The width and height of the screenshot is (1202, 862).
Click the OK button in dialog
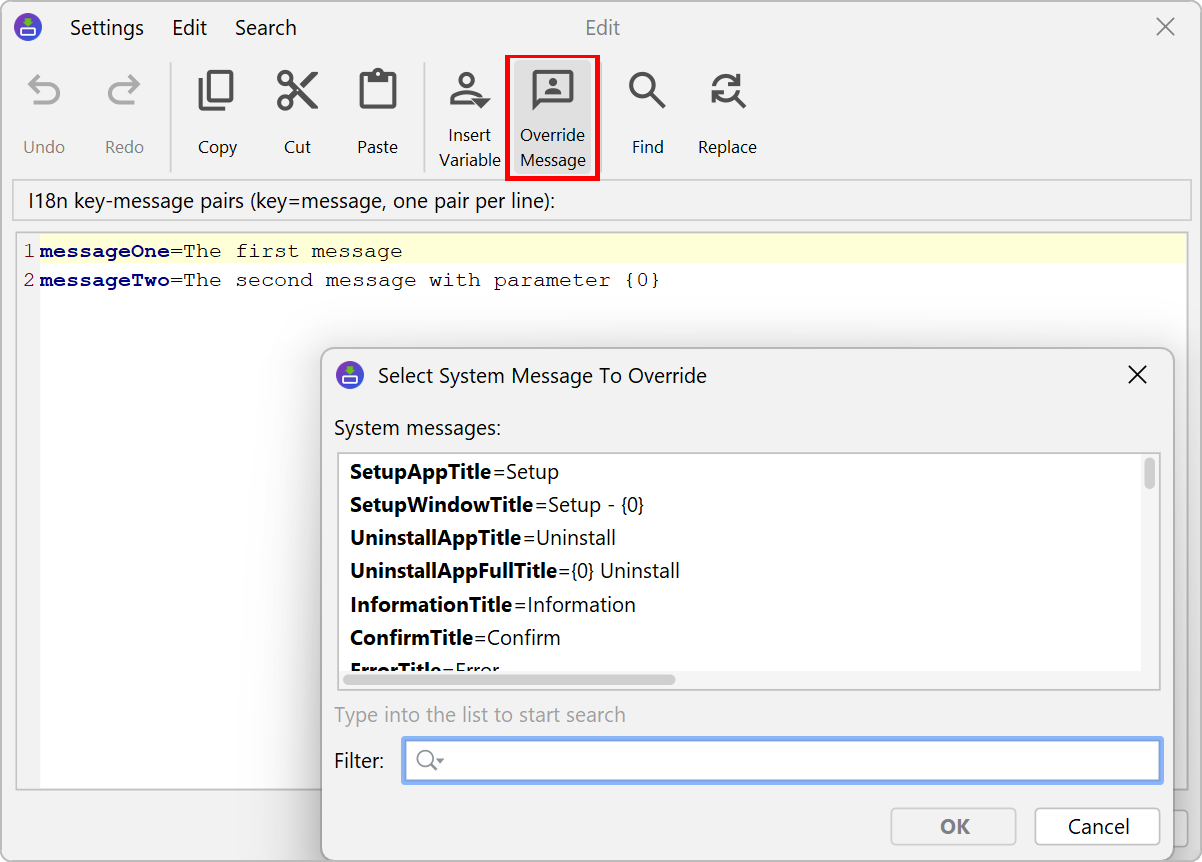point(953,827)
